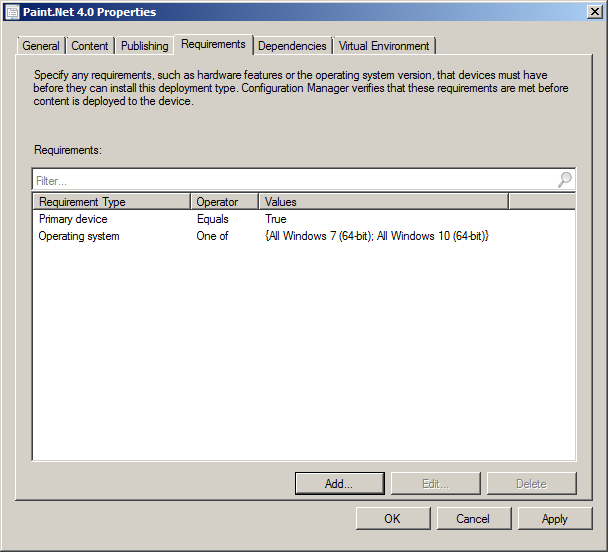
Task: Click the 'True' value cell
Action: pos(276,219)
